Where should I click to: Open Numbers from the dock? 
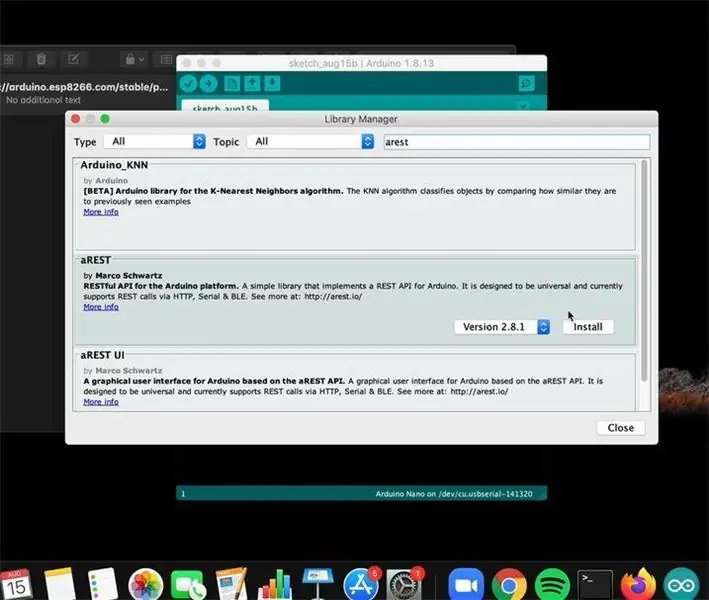(274, 584)
